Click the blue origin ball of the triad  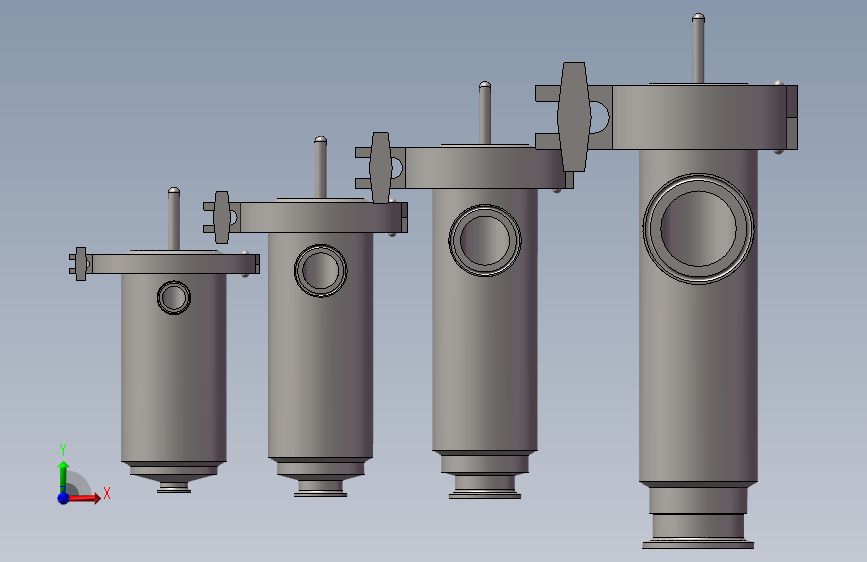tap(63, 498)
